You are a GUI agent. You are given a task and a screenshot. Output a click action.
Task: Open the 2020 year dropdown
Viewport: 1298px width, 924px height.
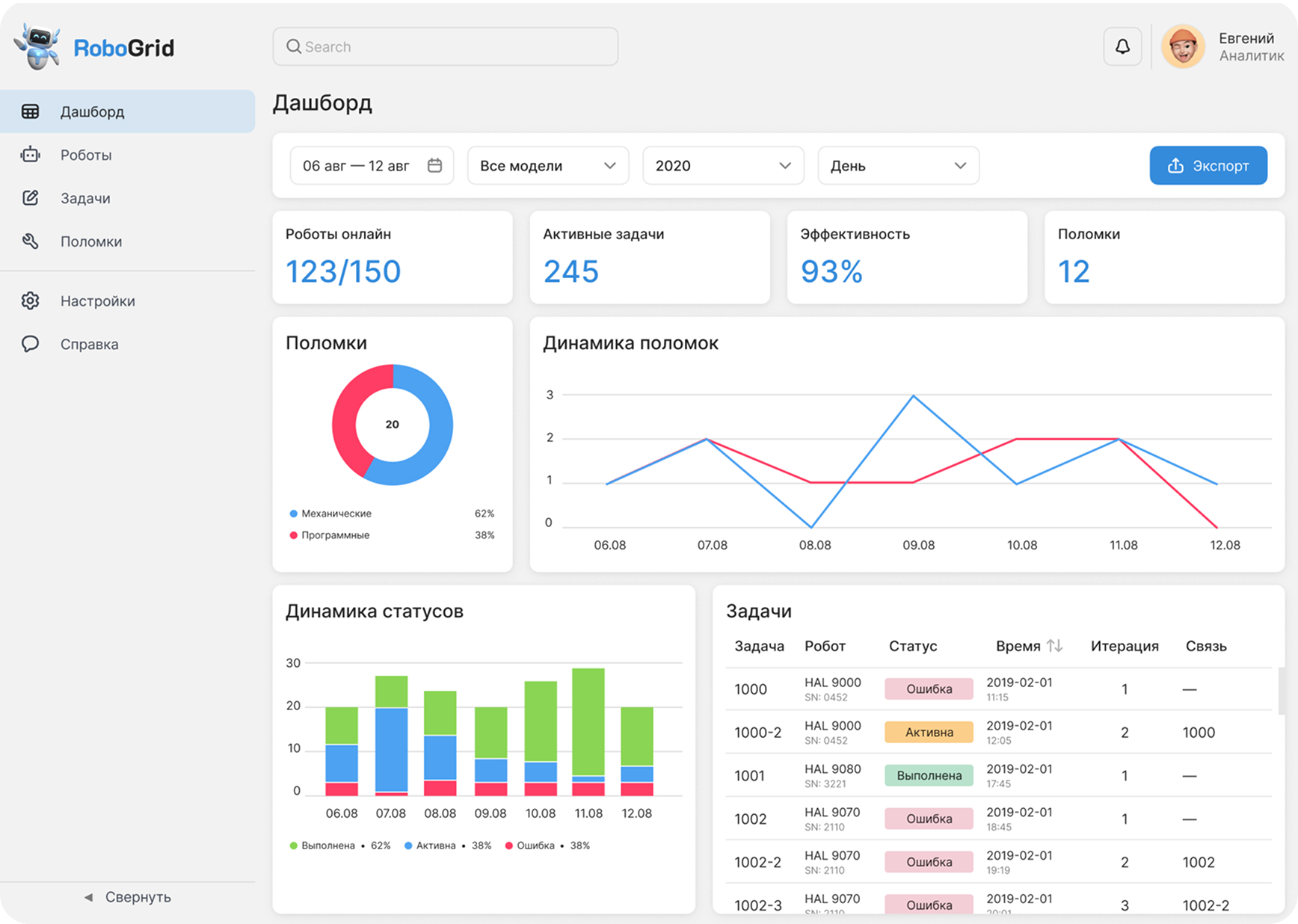pos(723,165)
